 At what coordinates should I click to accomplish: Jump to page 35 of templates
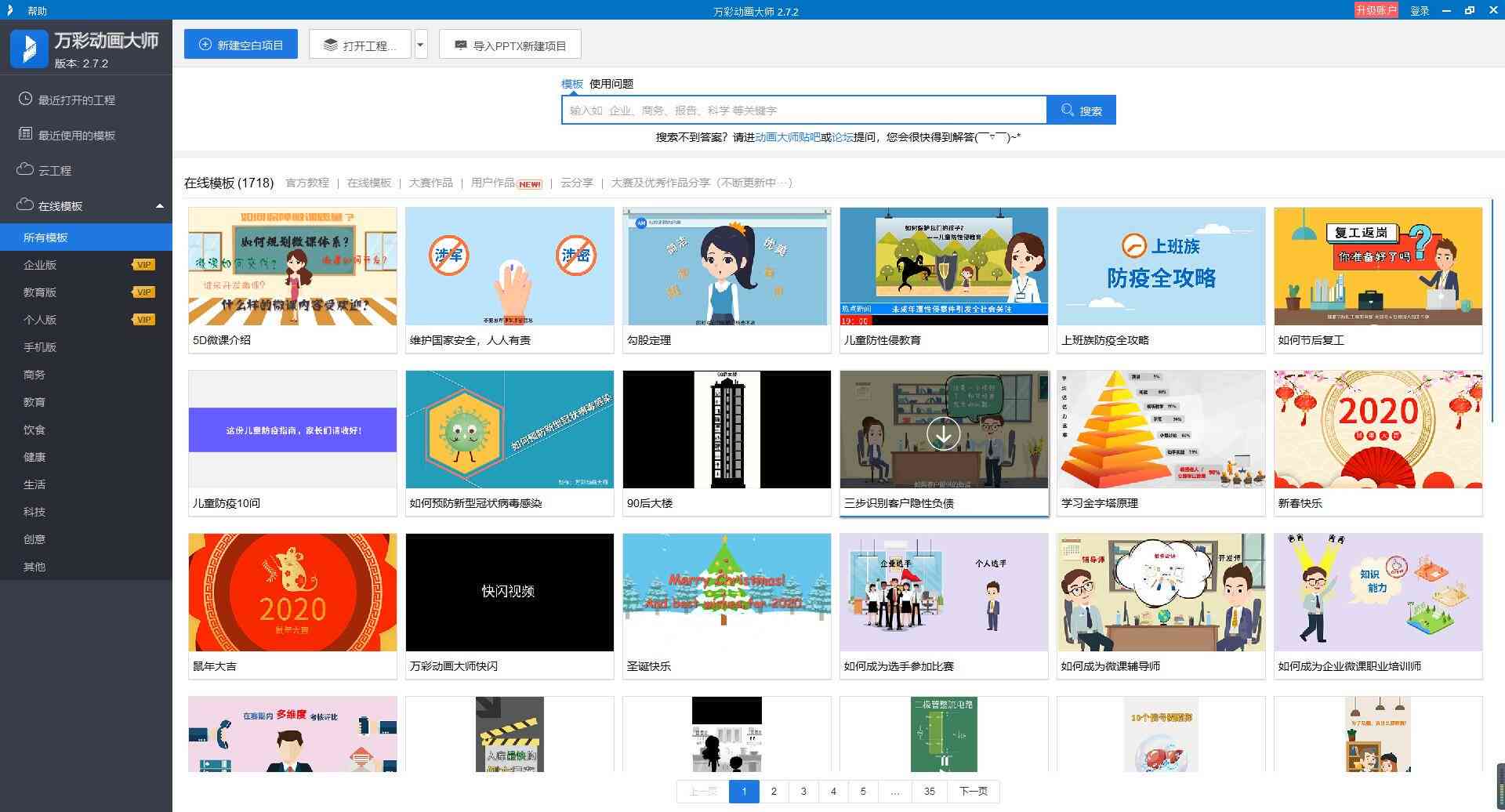[930, 792]
